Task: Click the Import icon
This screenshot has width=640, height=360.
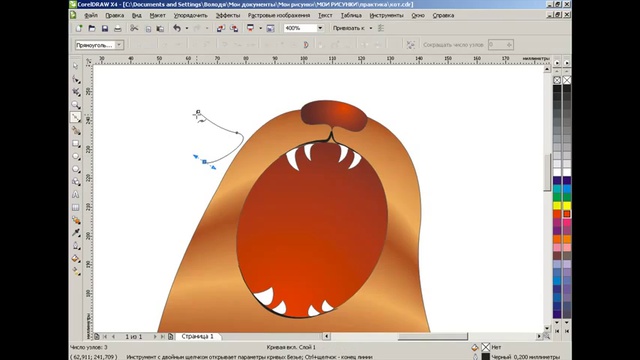Action: [221, 28]
